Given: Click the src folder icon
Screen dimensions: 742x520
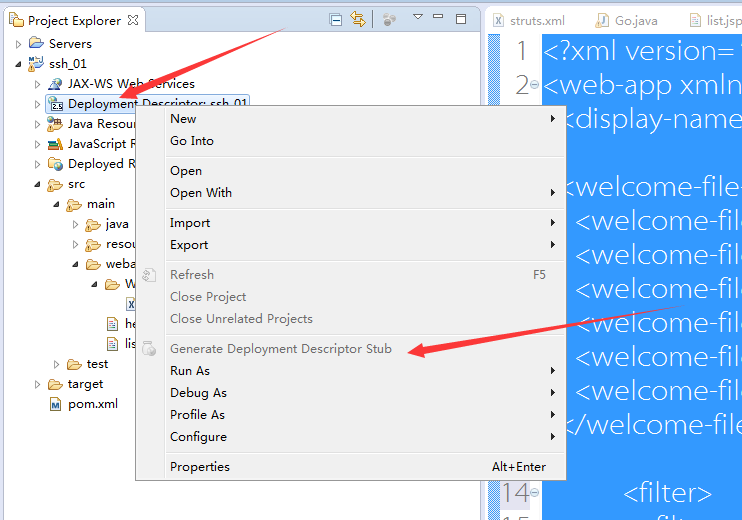Looking at the screenshot, I should coord(55,185).
